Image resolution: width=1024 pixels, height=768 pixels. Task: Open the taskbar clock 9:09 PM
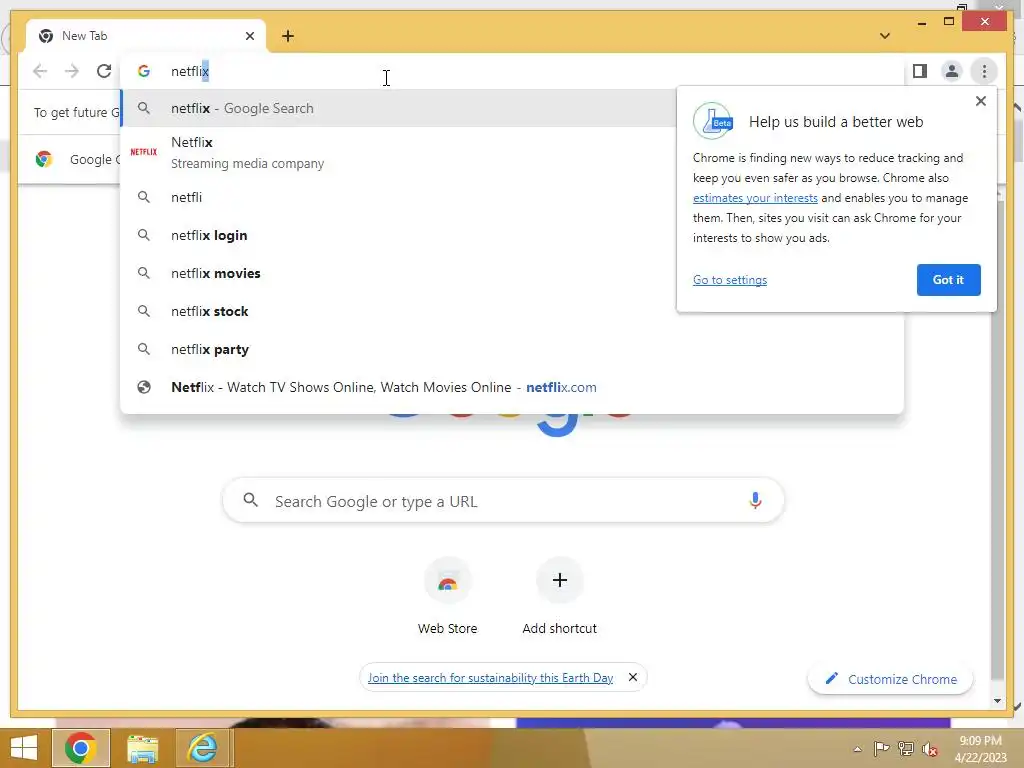tap(981, 749)
